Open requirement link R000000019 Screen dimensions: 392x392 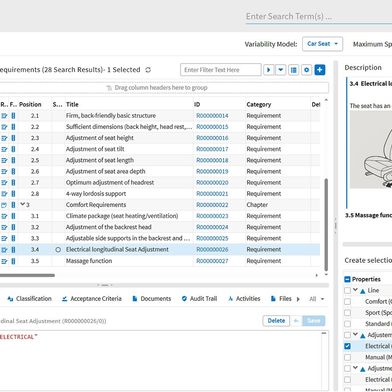pos(212,171)
